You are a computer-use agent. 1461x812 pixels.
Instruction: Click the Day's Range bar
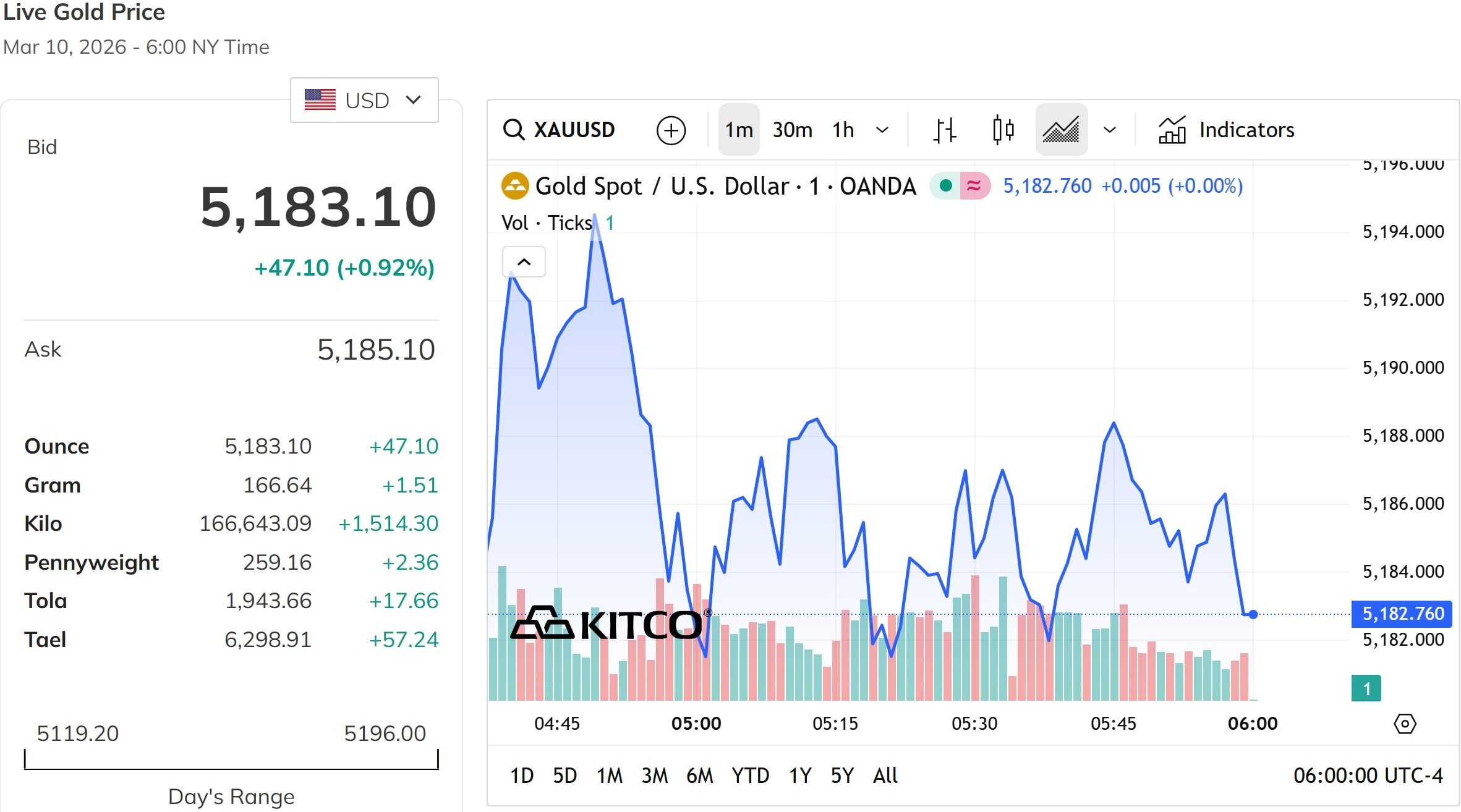pyautogui.click(x=231, y=760)
